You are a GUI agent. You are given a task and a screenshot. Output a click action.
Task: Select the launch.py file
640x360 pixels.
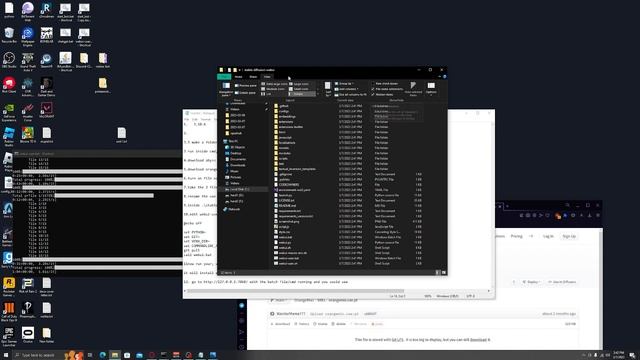click(x=284, y=195)
